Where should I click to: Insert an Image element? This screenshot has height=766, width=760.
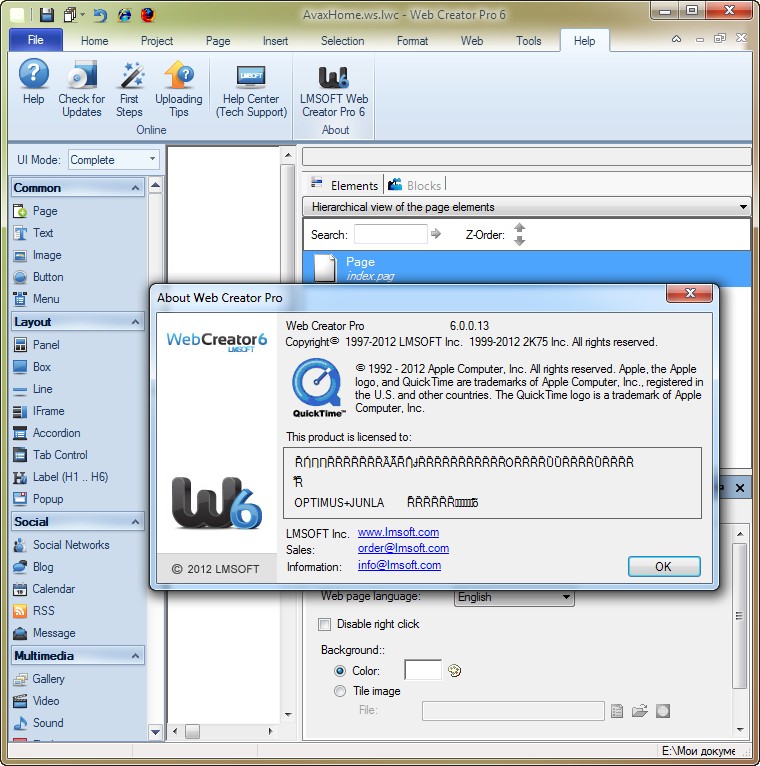38,255
